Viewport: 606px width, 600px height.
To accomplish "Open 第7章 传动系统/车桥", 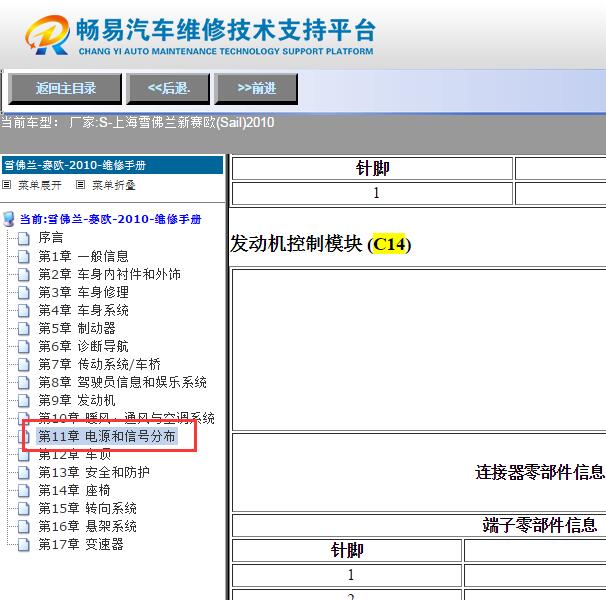I will [99, 364].
